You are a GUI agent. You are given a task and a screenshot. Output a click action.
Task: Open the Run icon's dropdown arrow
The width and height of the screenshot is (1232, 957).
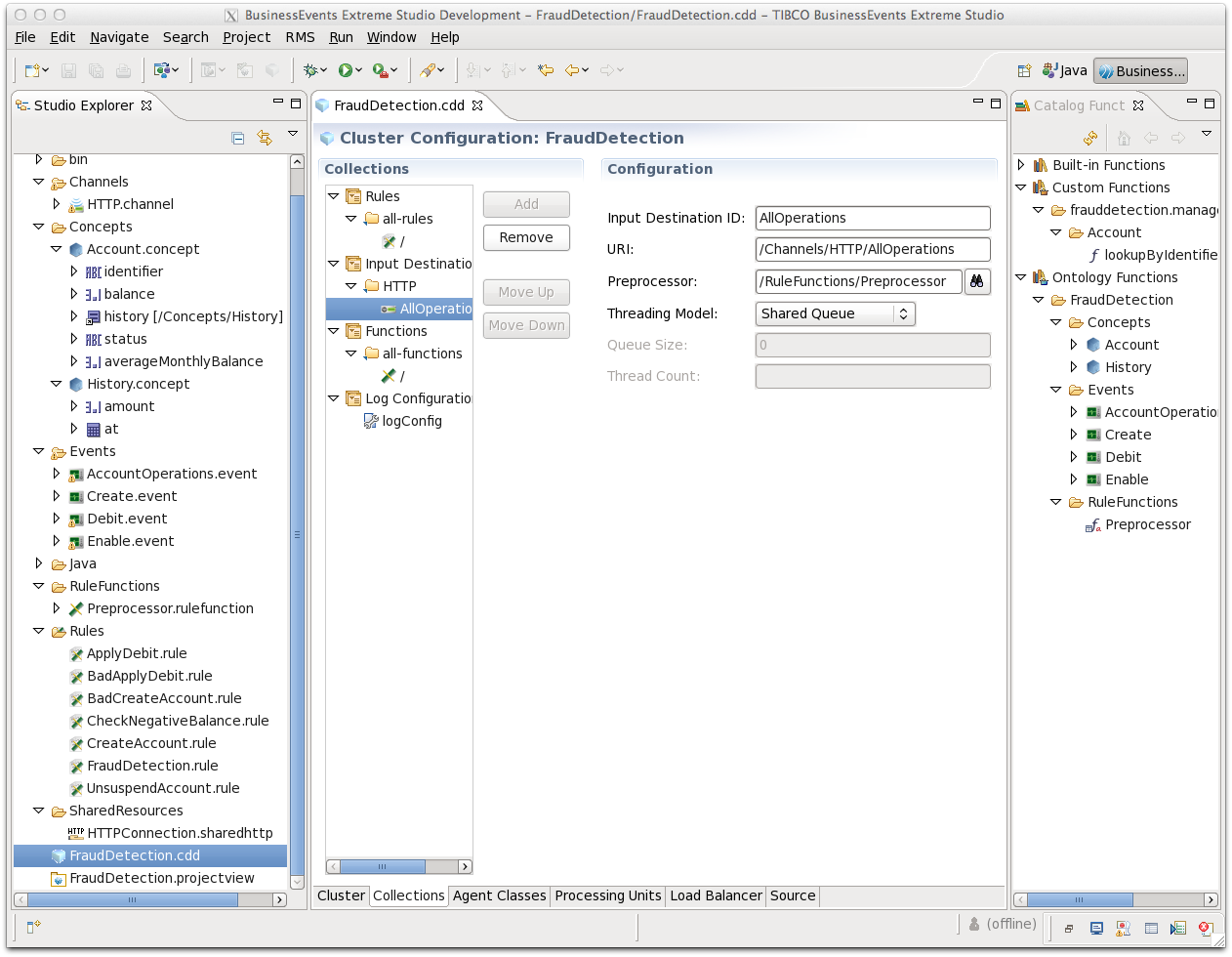pyautogui.click(x=359, y=70)
